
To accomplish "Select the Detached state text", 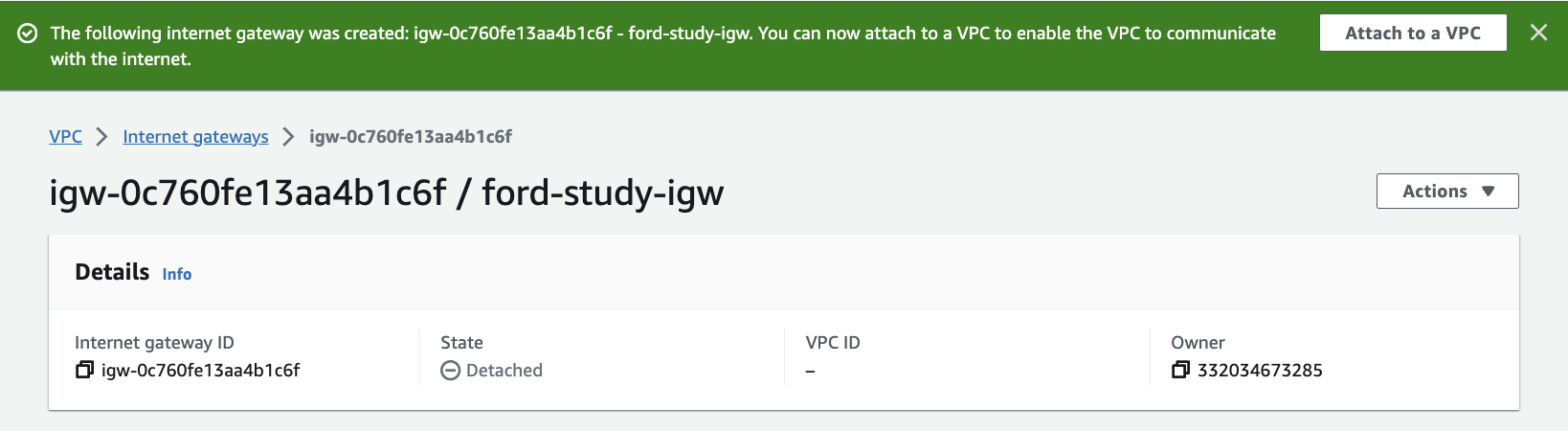I will [504, 371].
